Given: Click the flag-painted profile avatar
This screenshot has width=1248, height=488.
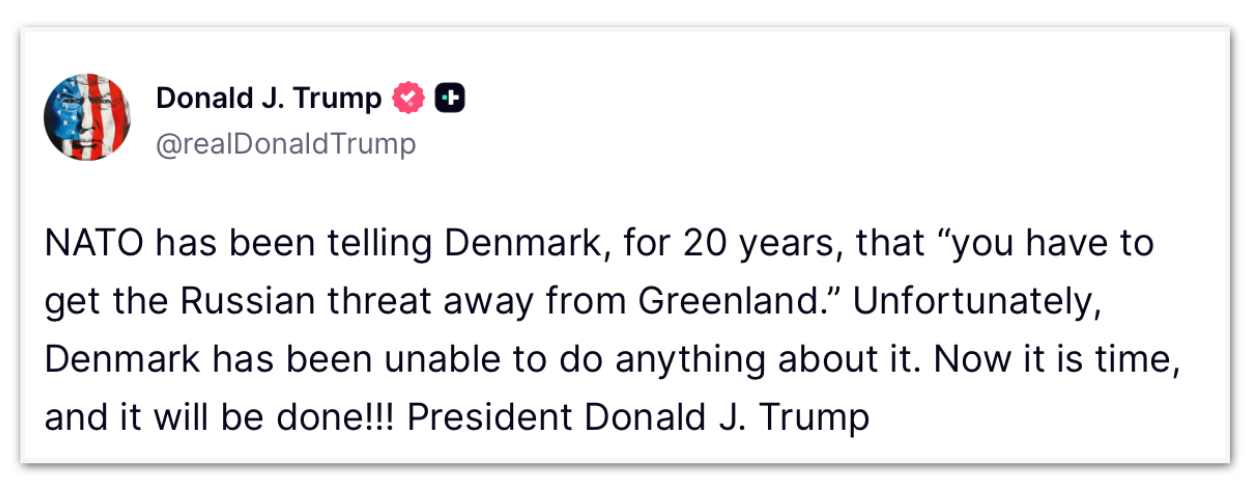Looking at the screenshot, I should pyautogui.click(x=87, y=118).
